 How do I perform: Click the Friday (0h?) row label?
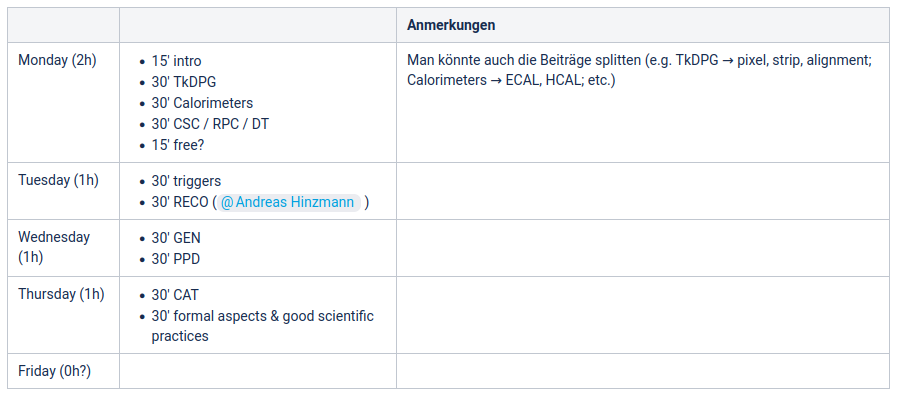pos(55,371)
